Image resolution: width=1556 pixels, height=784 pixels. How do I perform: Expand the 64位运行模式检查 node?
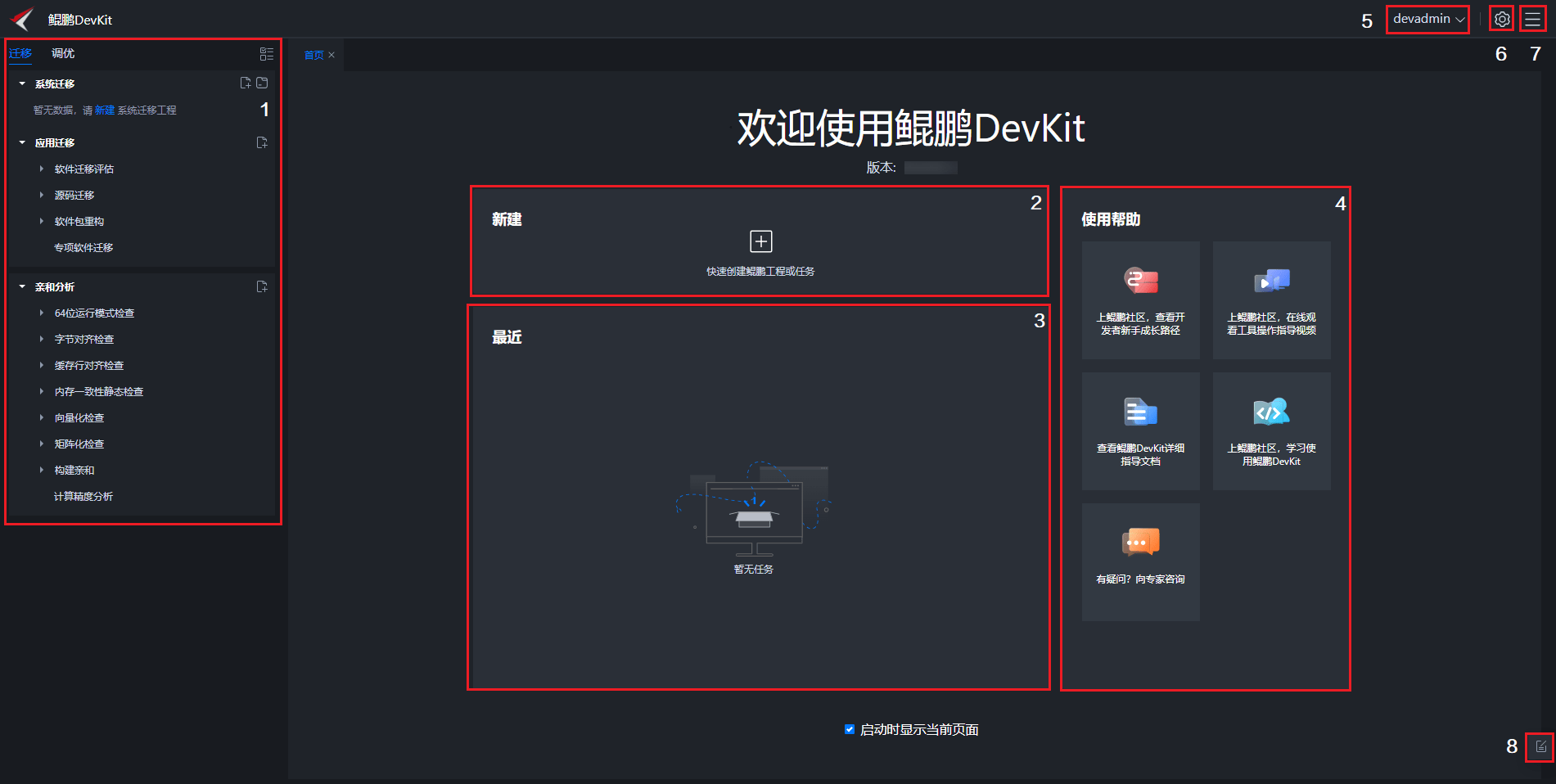point(42,313)
